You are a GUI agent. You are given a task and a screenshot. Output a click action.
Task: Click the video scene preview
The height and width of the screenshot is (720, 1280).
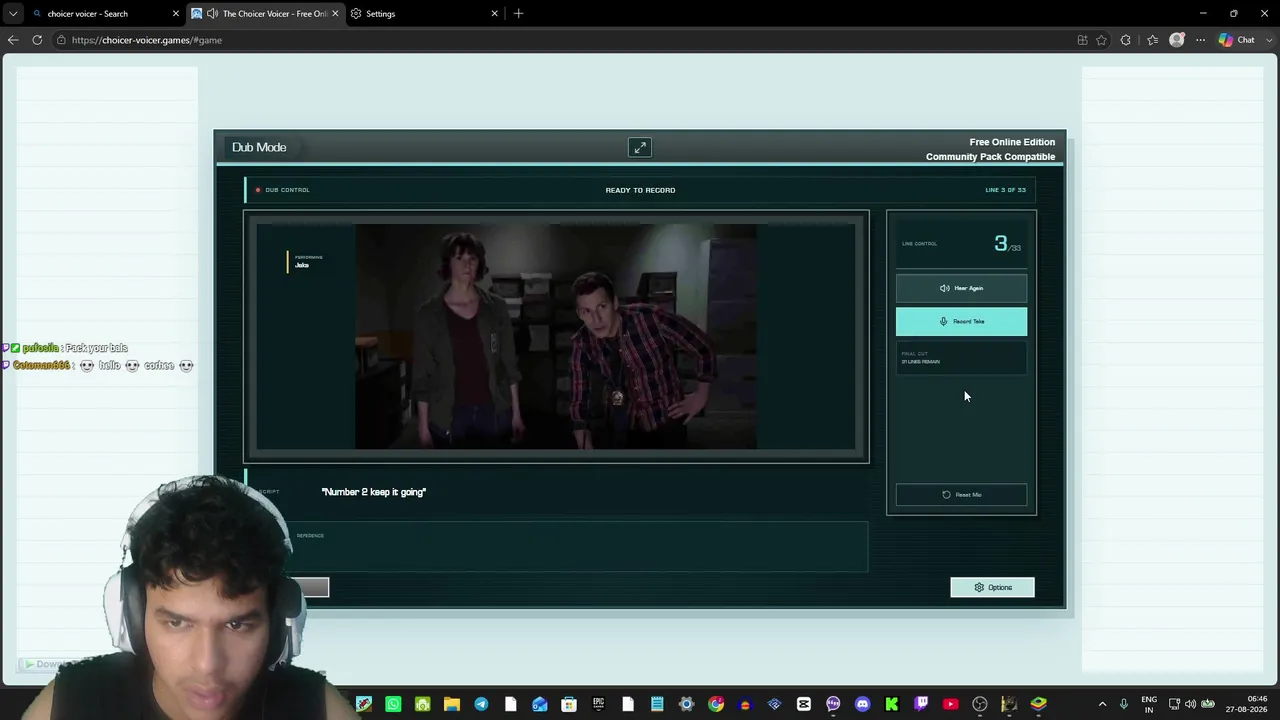coord(556,337)
